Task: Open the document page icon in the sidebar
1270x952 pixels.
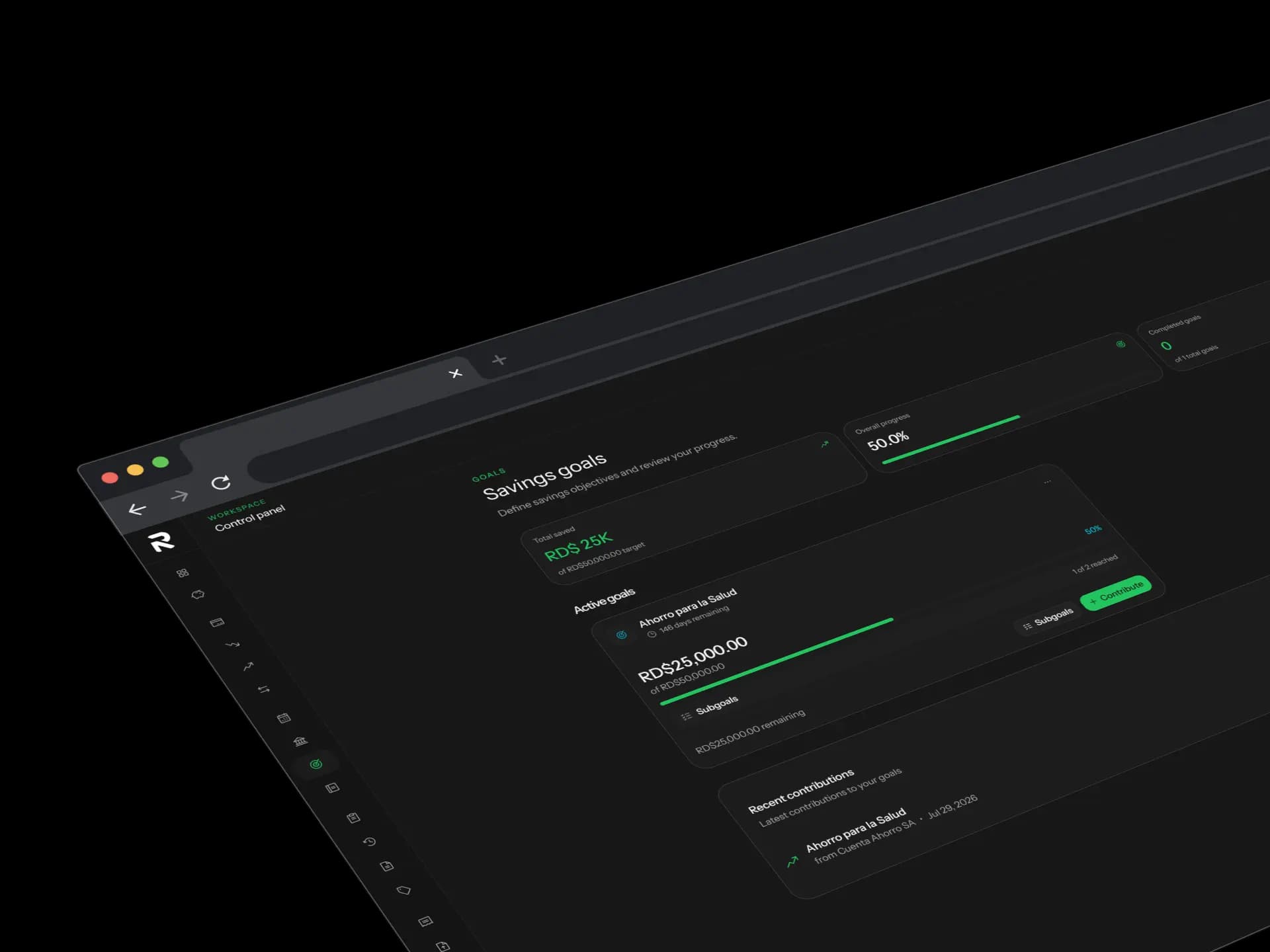Action: tap(387, 866)
